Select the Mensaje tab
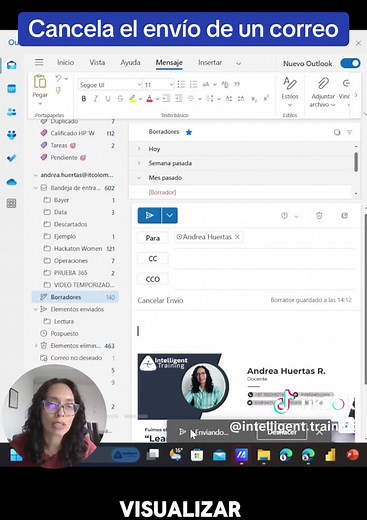This screenshot has height=520, width=367. (x=169, y=62)
